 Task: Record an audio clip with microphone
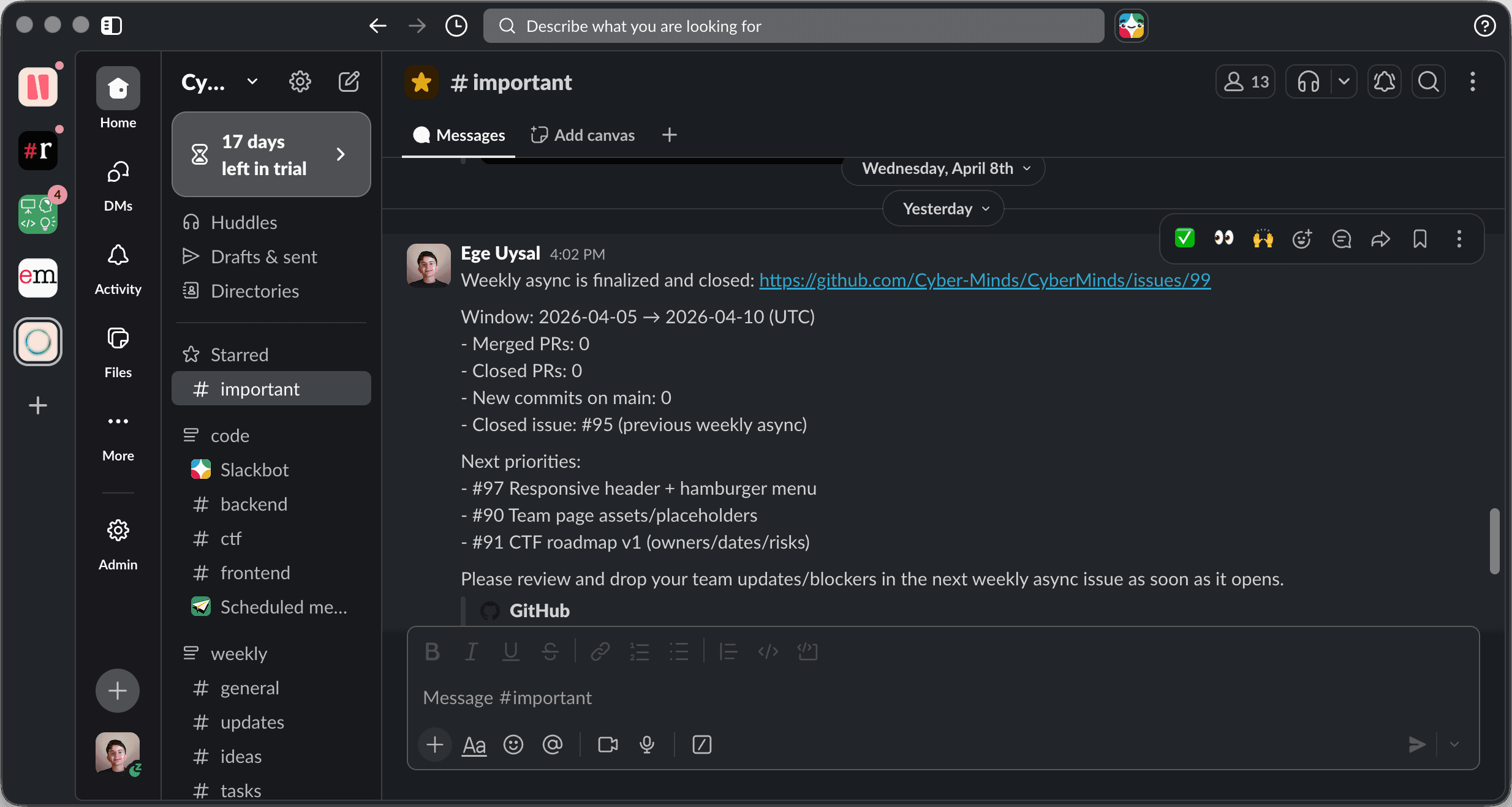click(647, 745)
